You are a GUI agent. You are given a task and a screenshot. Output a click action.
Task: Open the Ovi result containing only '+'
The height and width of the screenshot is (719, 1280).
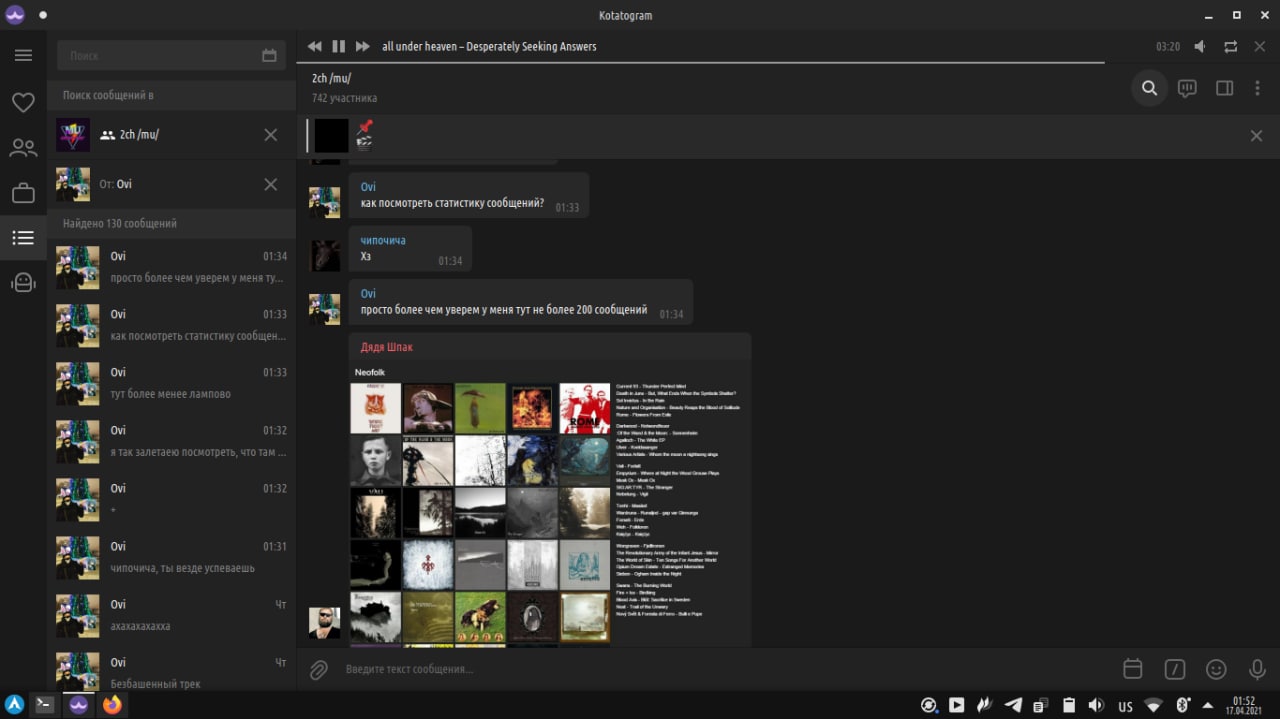[x=171, y=499]
